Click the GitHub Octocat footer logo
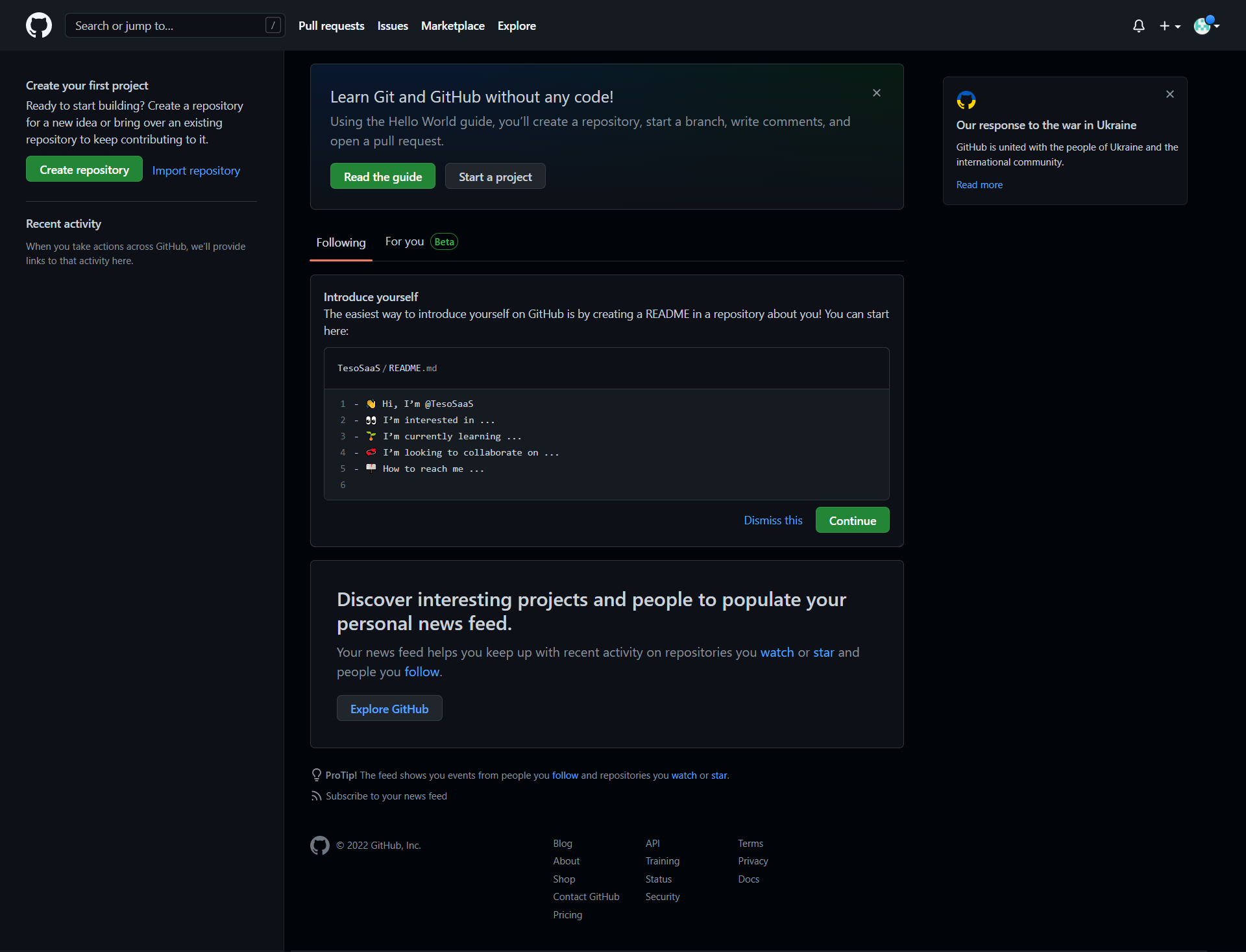The height and width of the screenshot is (952, 1246). point(320,845)
